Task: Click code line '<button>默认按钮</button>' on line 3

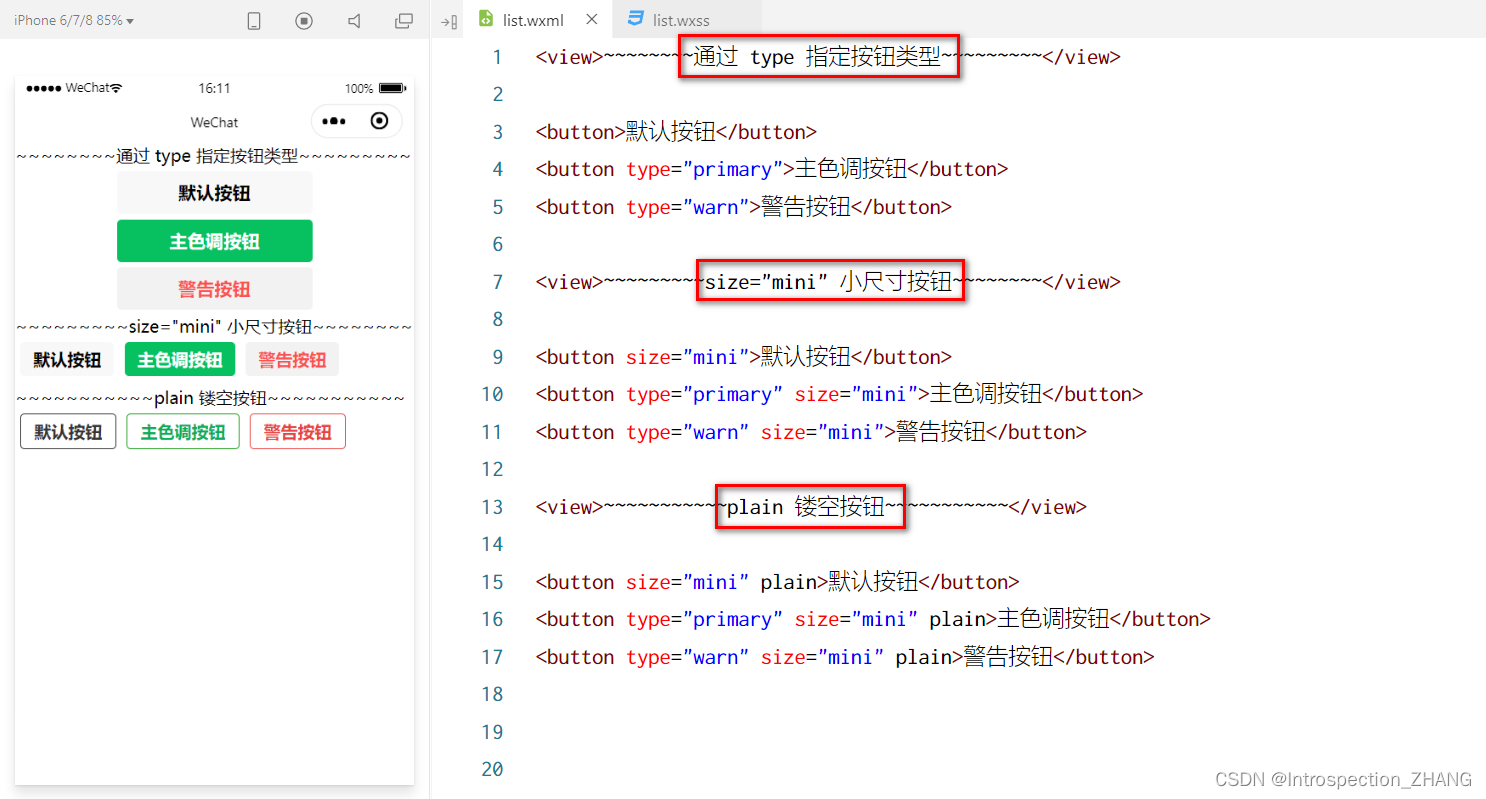Action: (x=677, y=132)
